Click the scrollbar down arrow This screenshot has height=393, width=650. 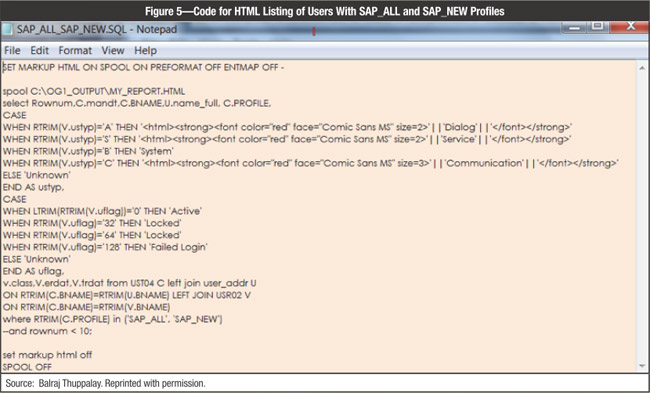642,366
